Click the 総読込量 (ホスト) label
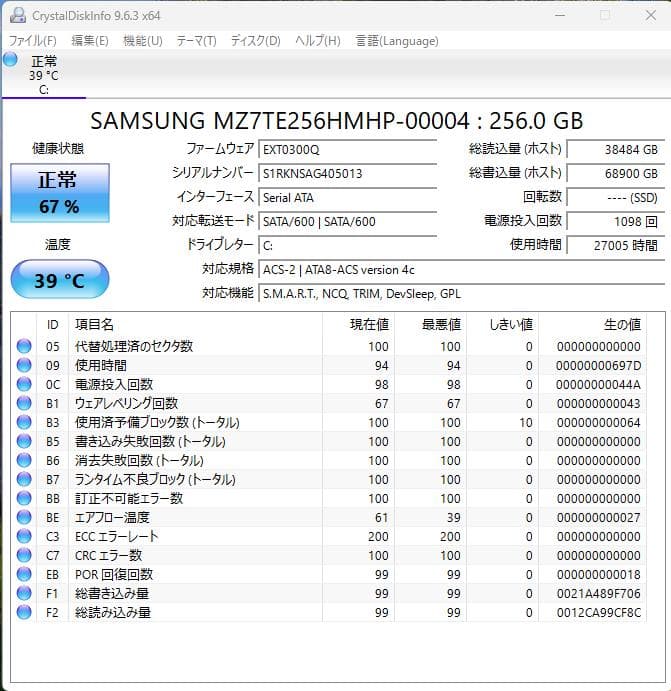Image resolution: width=671 pixels, height=691 pixels. click(515, 149)
